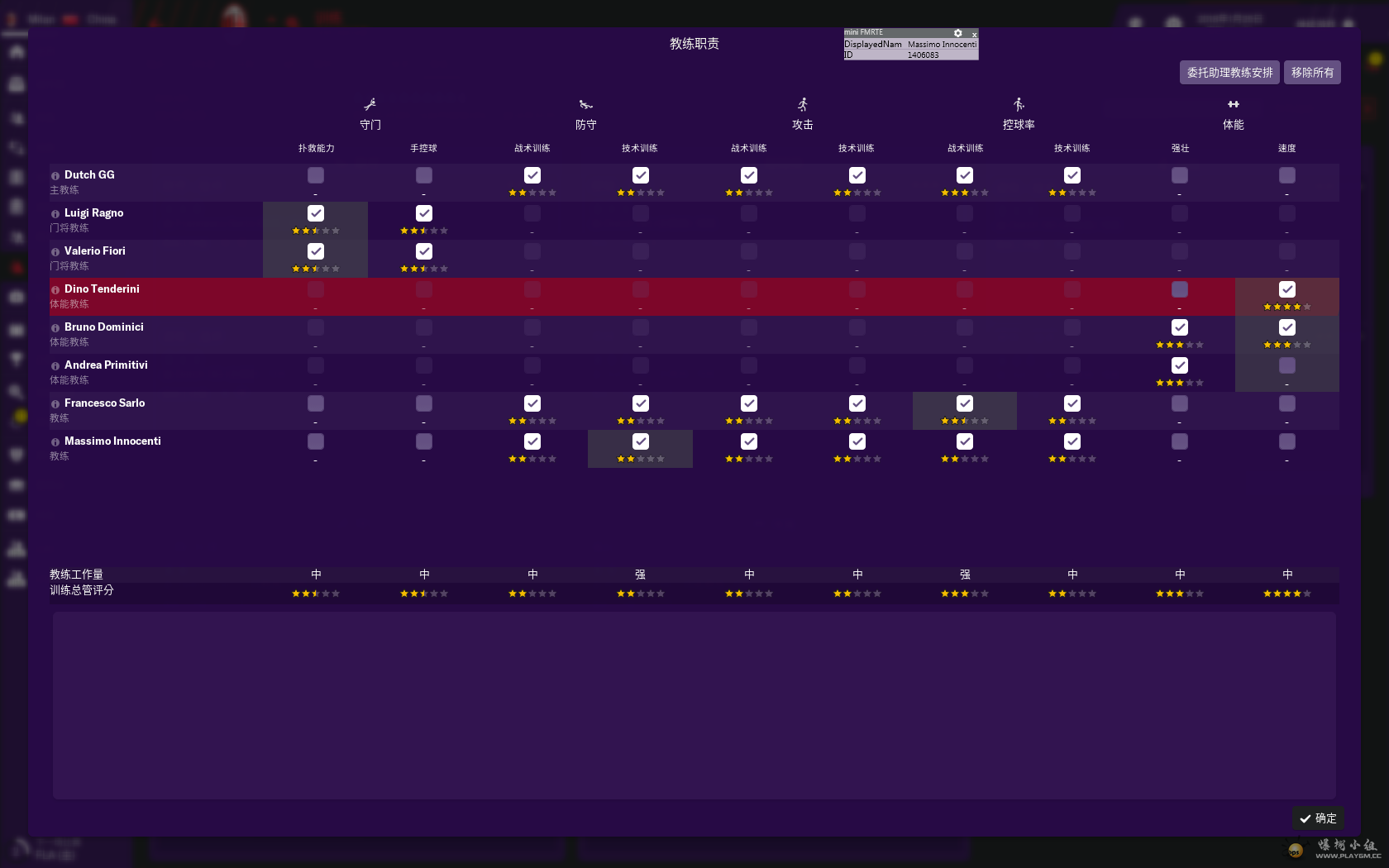Open info icon beside Dino Tenderini

point(55,290)
